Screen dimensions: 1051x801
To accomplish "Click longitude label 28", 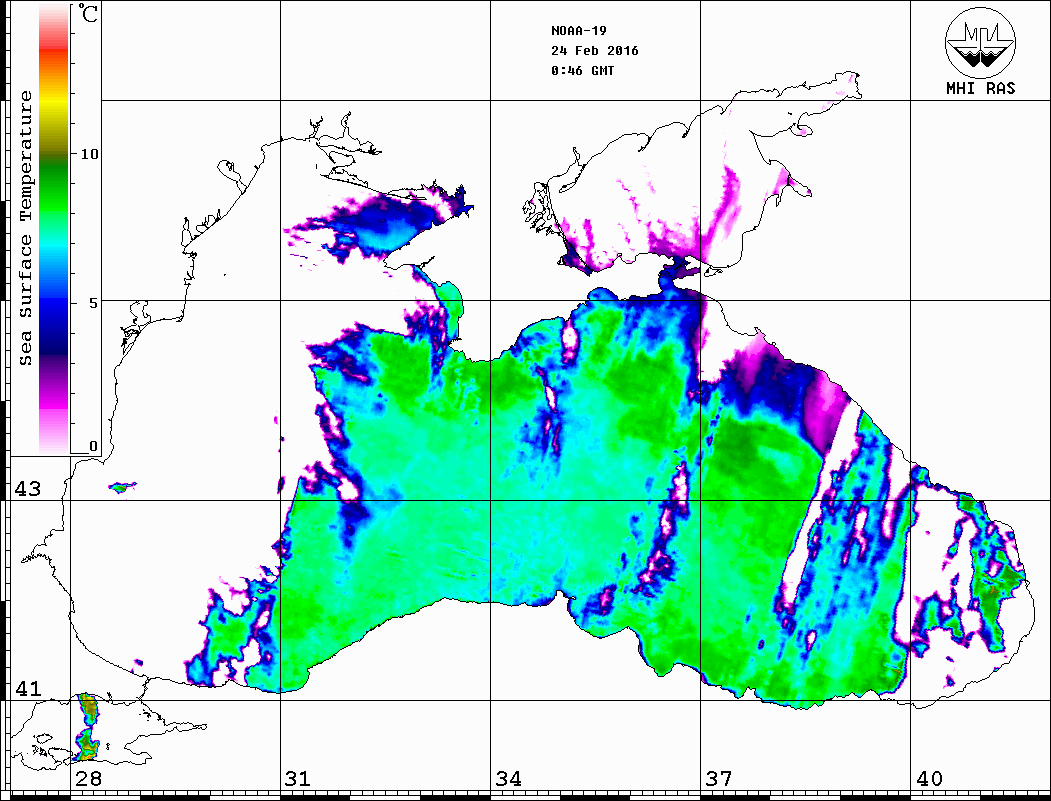I will (88, 779).
